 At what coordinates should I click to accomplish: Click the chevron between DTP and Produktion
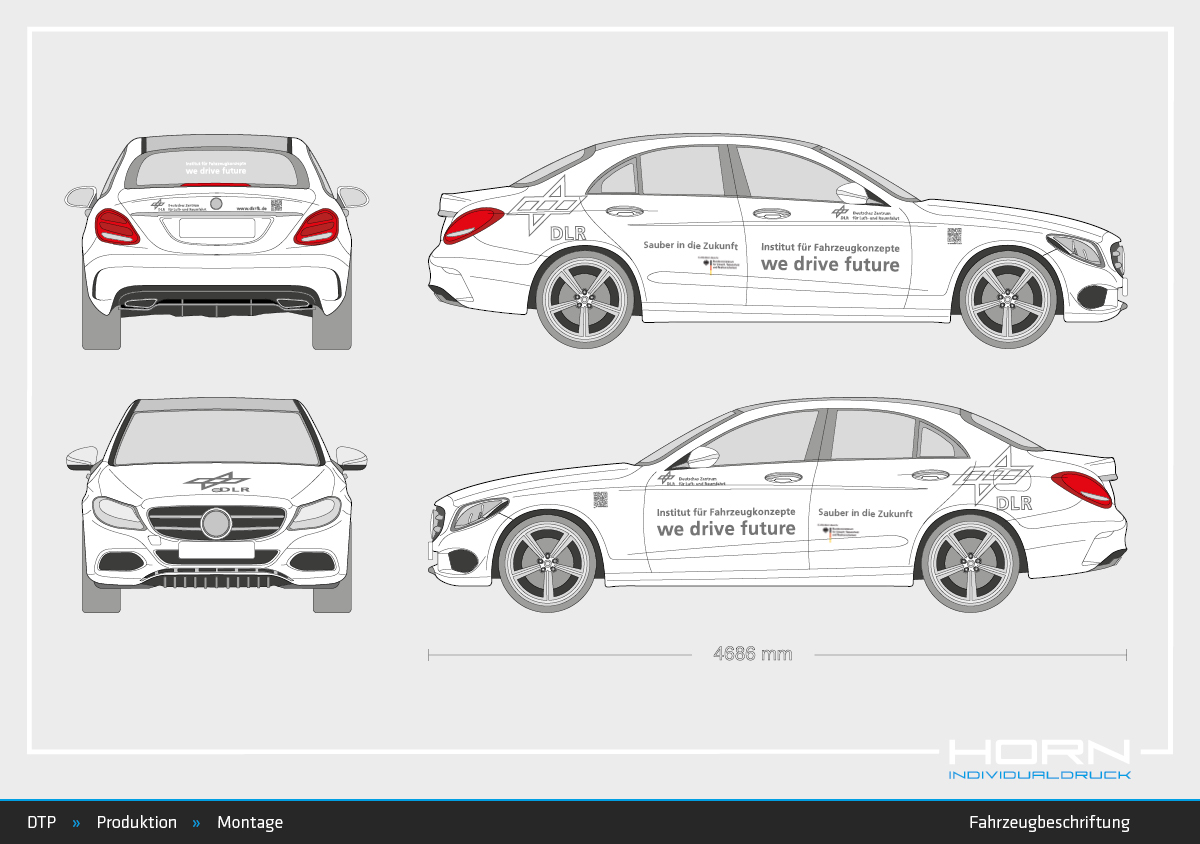pyautogui.click(x=76, y=823)
